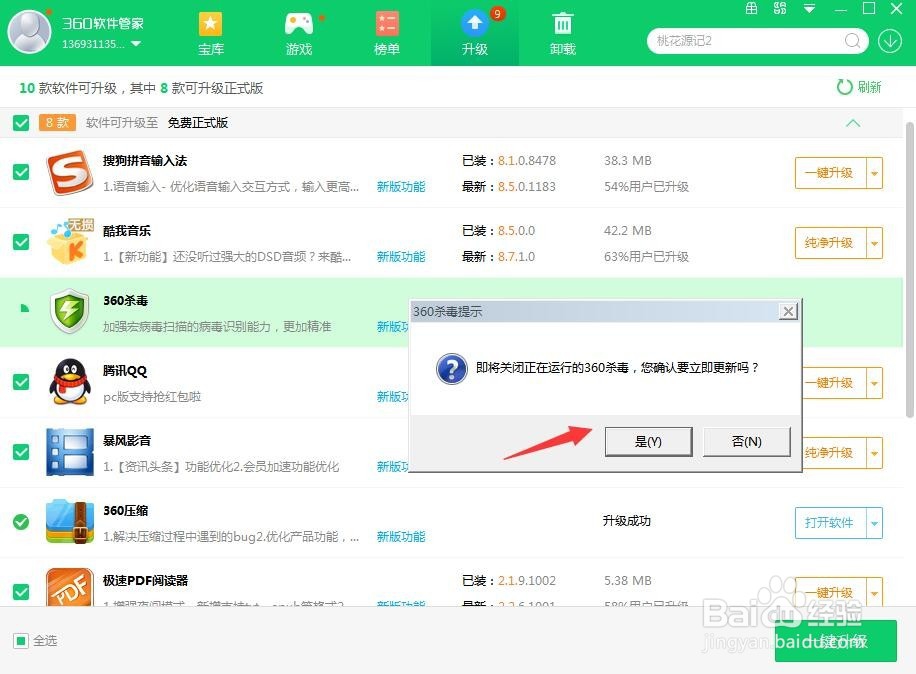Viewport: 916px width, 674px height.
Task: Click the 360压缩 success checkmark icon
Action: point(21,522)
